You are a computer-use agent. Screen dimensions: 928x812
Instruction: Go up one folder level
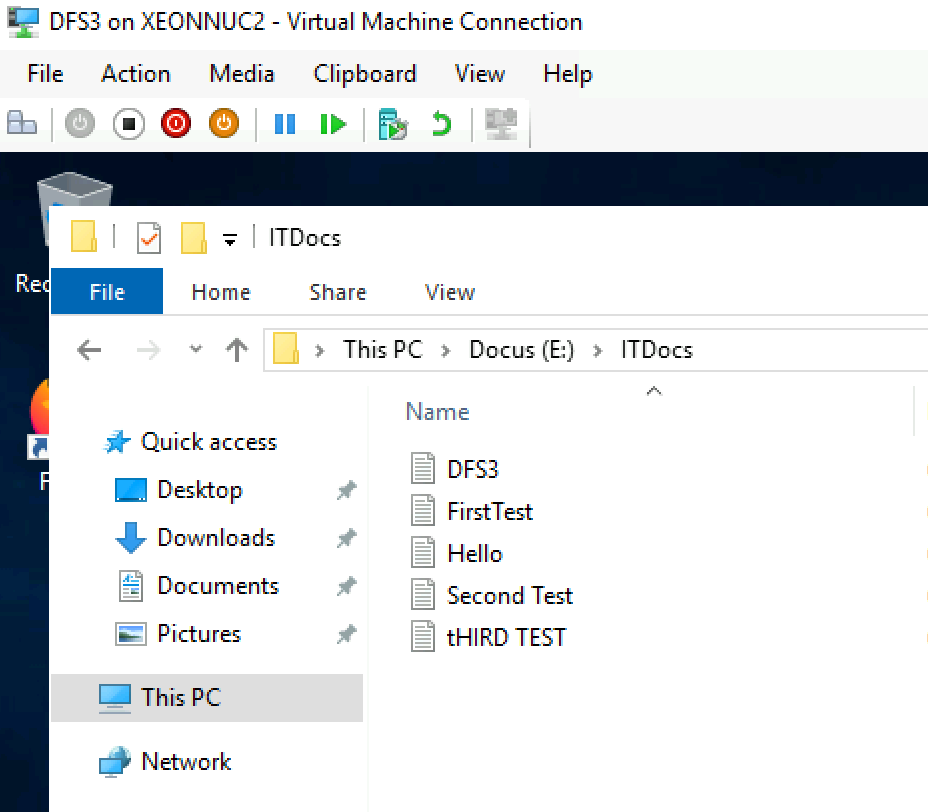click(237, 350)
